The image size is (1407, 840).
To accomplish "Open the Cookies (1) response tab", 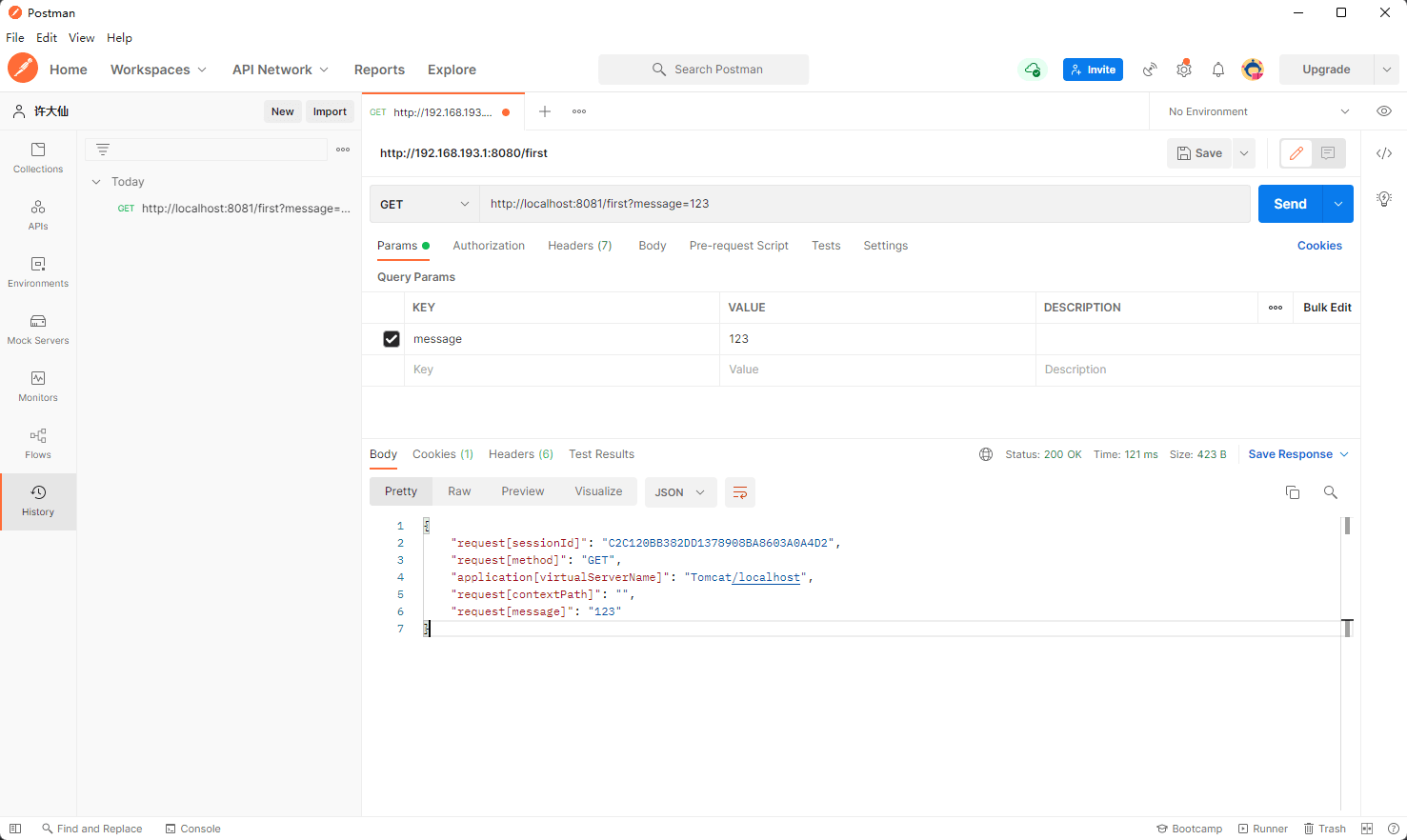I will [443, 454].
